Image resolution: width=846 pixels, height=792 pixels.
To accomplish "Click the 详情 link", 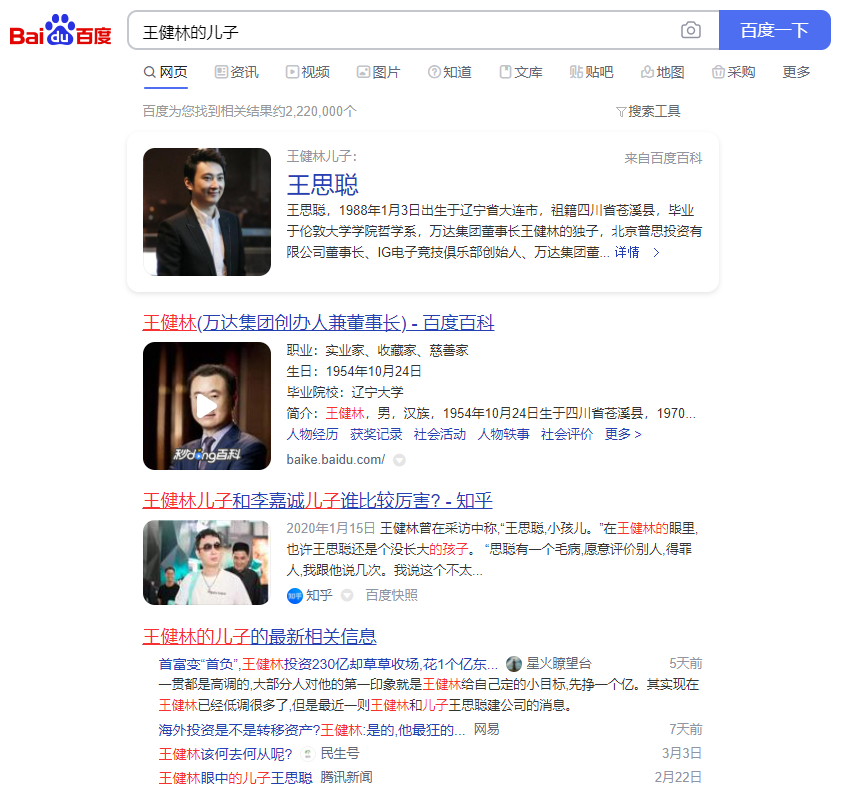I will (x=626, y=252).
